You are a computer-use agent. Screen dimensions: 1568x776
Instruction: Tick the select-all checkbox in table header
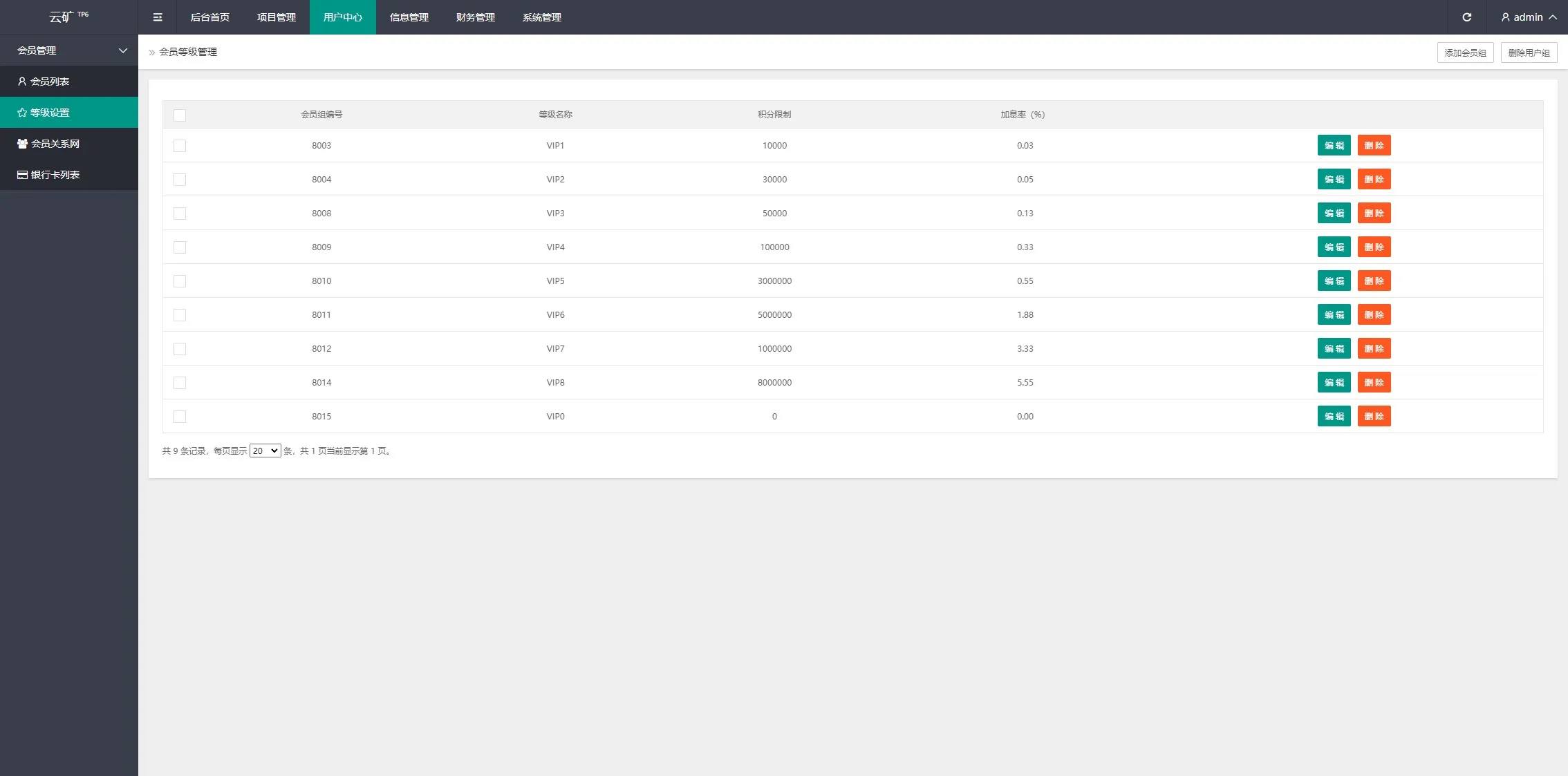[180, 115]
